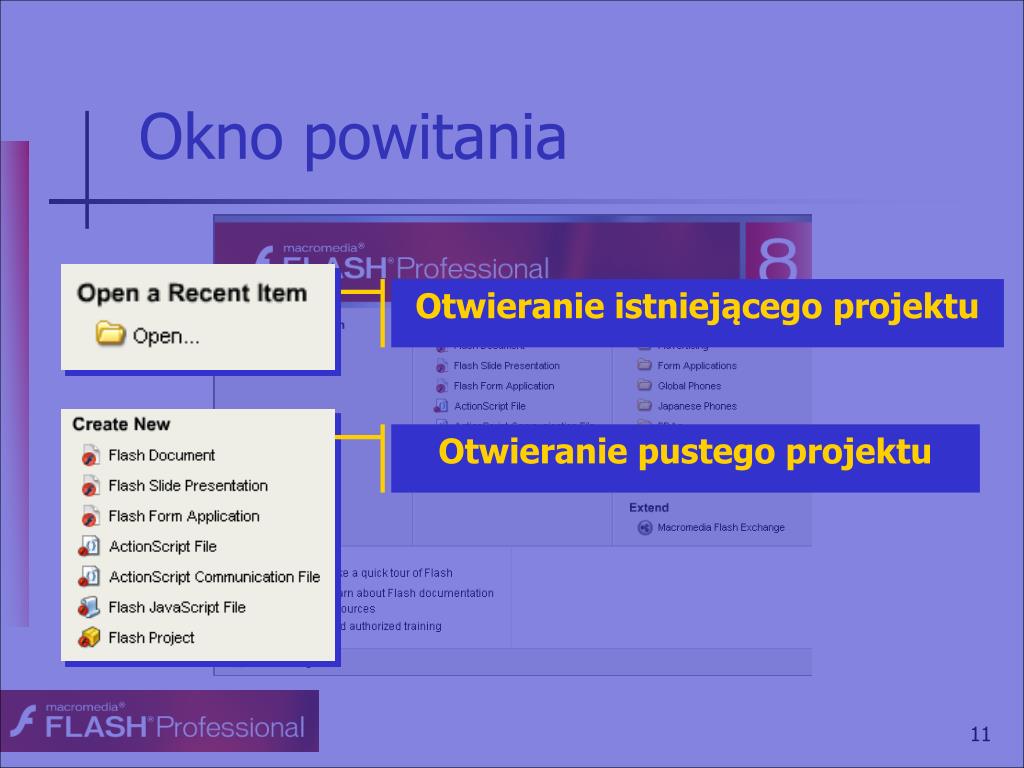This screenshot has width=1024, height=768.
Task: Click the Flash Professional logo at slide bottom
Action: pyautogui.click(x=159, y=721)
